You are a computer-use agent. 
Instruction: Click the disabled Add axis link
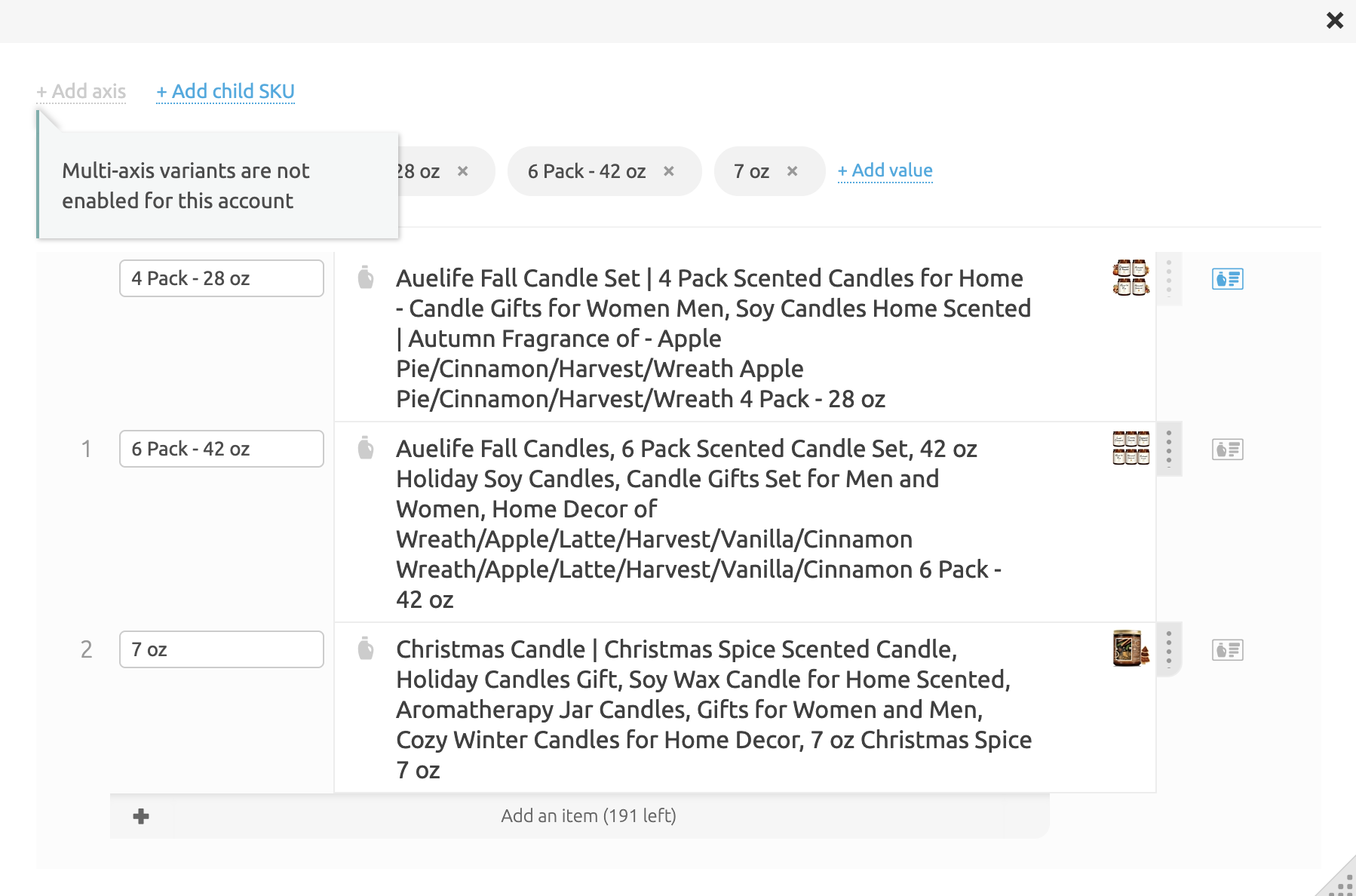coord(81,91)
